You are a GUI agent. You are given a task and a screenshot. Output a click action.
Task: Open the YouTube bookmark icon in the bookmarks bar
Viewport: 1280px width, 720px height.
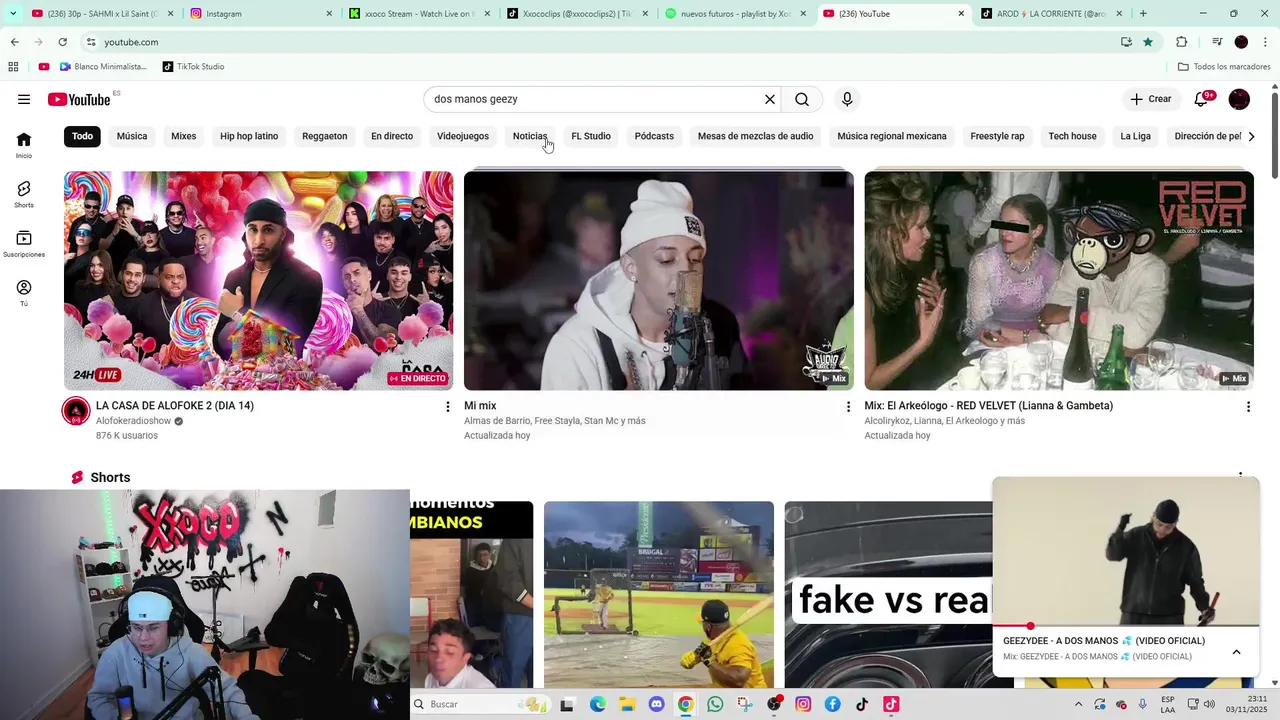click(44, 67)
